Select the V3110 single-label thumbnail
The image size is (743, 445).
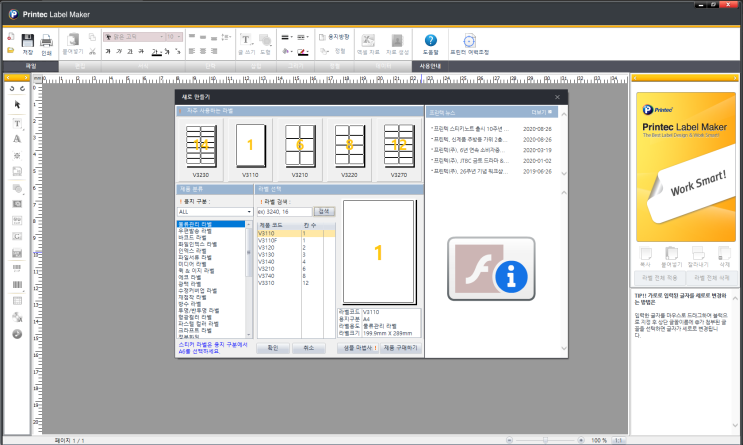point(250,150)
